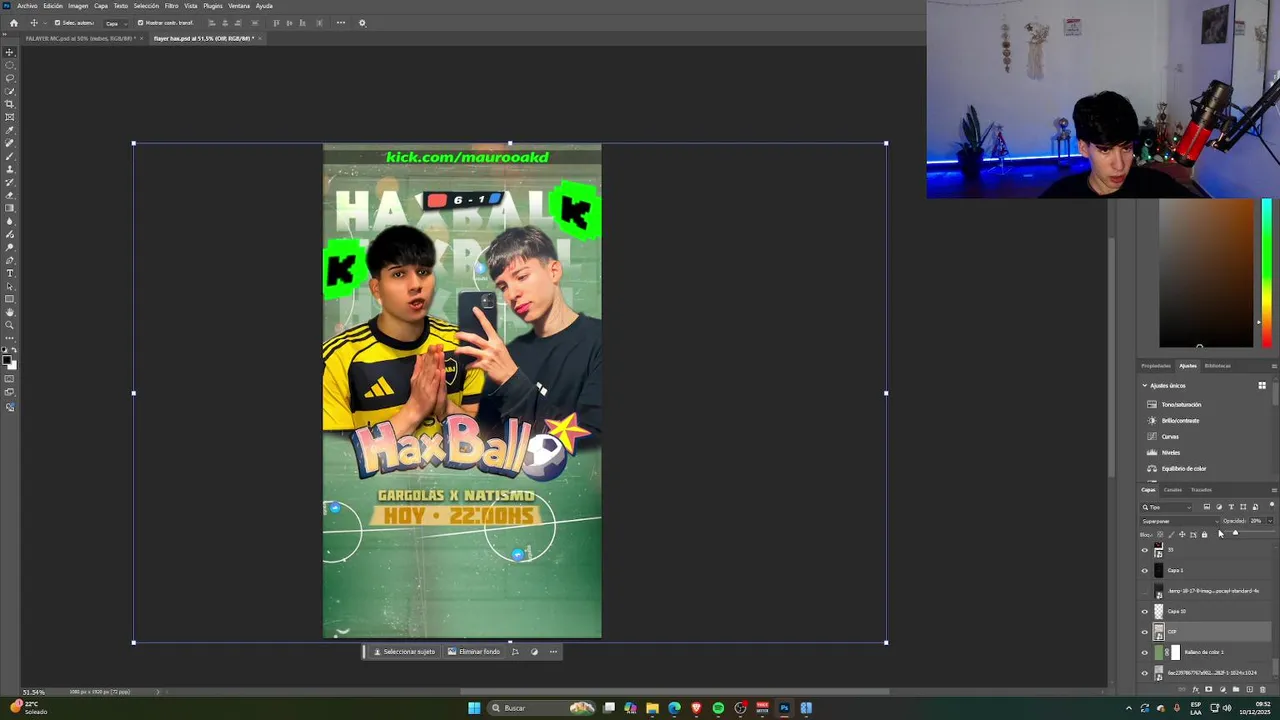This screenshot has height=720, width=1280.
Task: Select the Clone Stamp tool
Action: [10, 168]
